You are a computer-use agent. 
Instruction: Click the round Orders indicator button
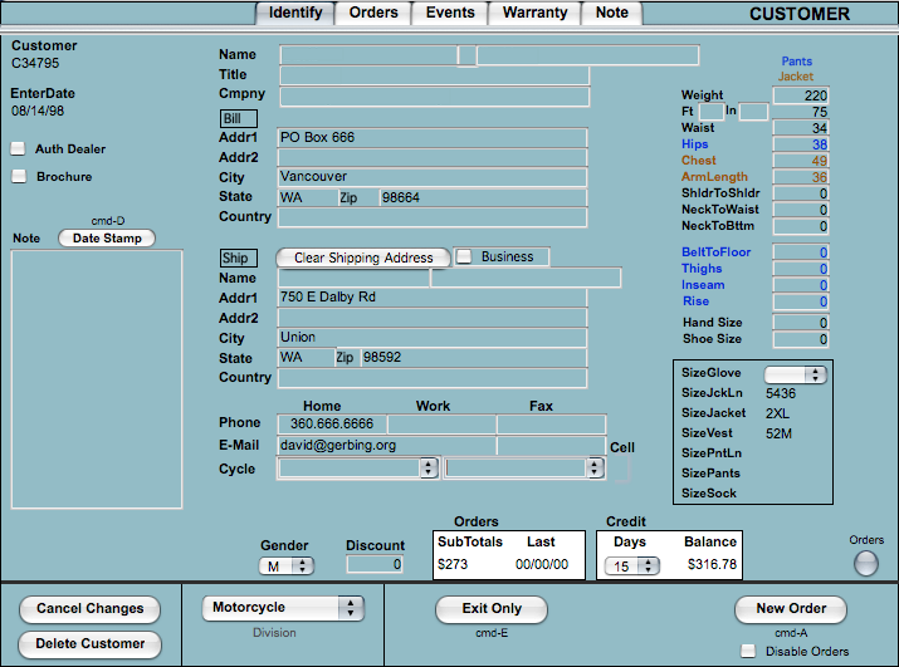tap(866, 564)
